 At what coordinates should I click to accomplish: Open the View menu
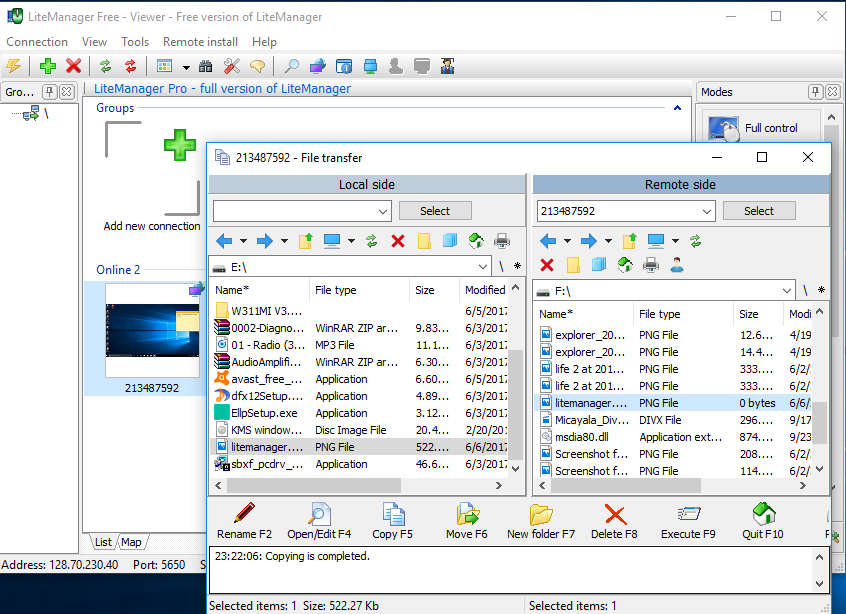pyautogui.click(x=94, y=42)
